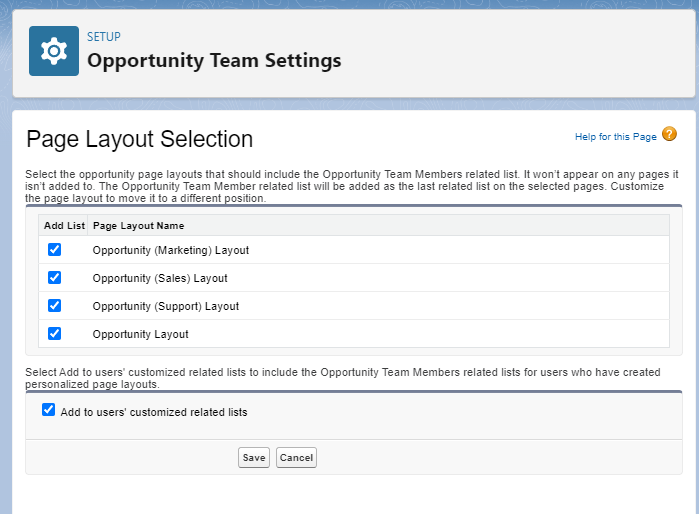Viewport: 699px width, 514px height.
Task: Click the orange help question mark icon
Action: [669, 135]
